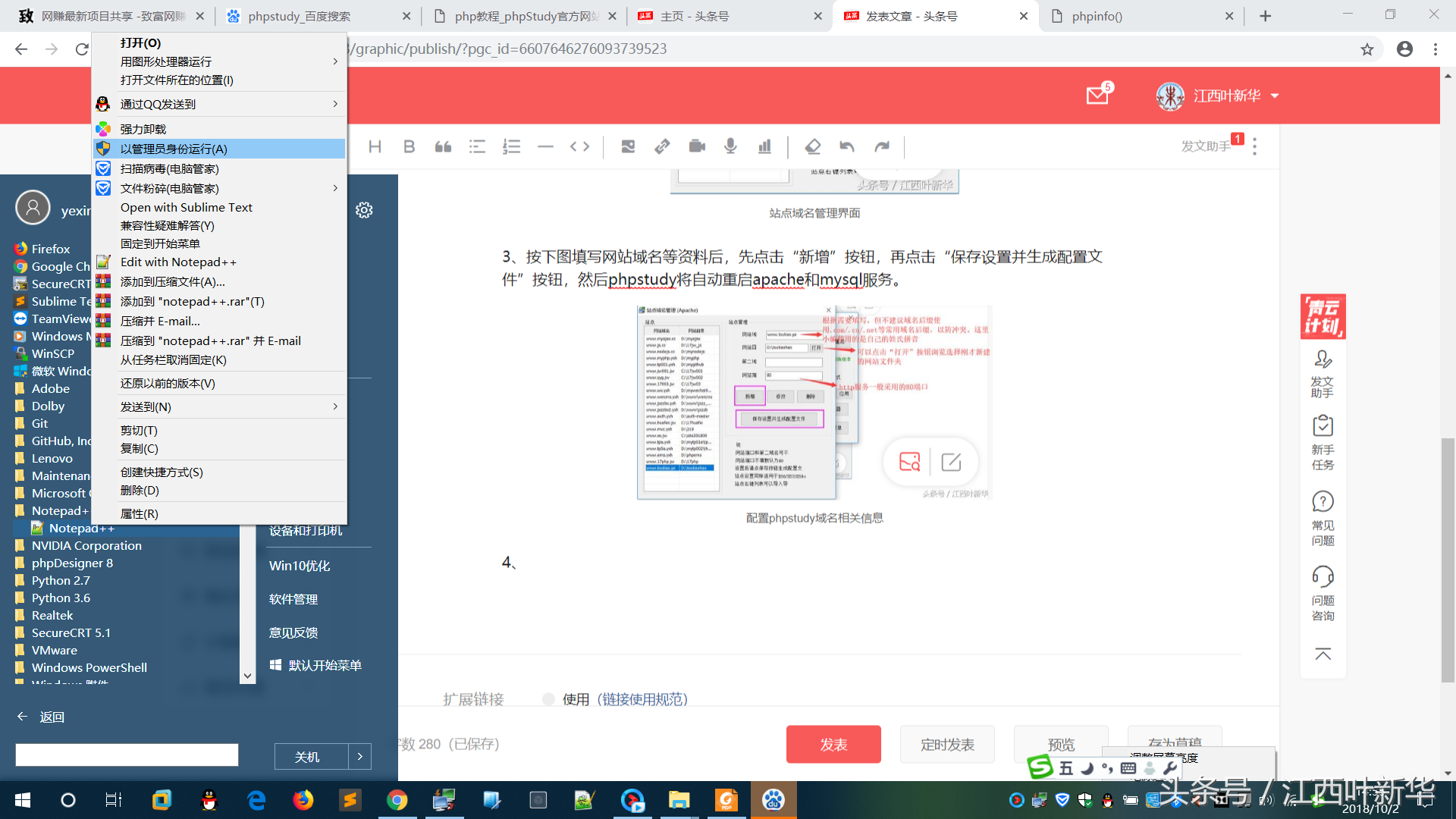
Task: Insert an image into the article
Action: pyautogui.click(x=628, y=146)
